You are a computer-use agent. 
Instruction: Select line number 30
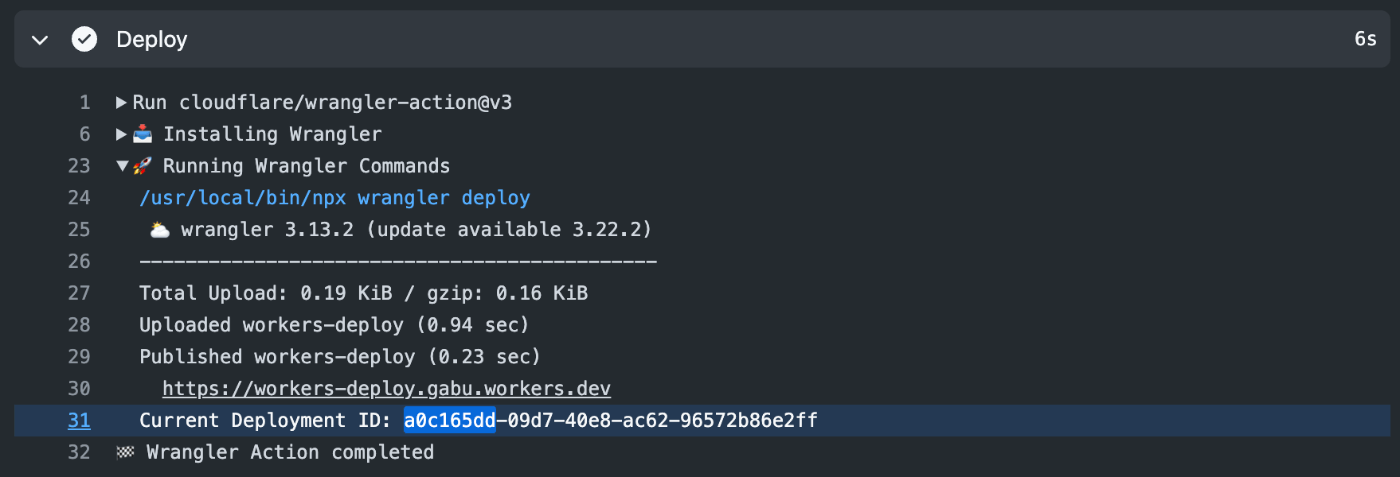pos(79,388)
